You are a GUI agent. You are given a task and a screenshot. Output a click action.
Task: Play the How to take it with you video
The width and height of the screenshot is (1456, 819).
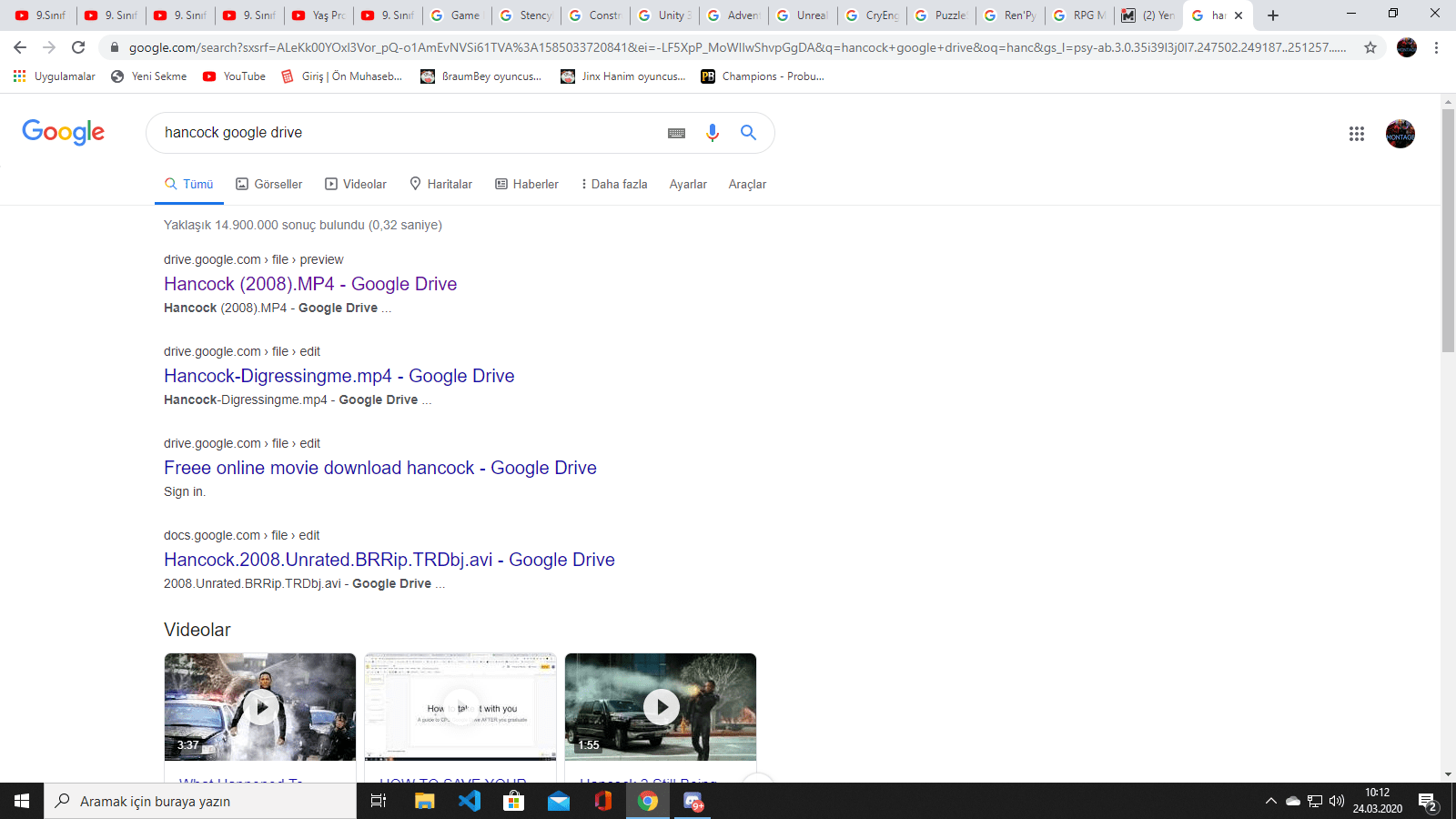(x=460, y=707)
